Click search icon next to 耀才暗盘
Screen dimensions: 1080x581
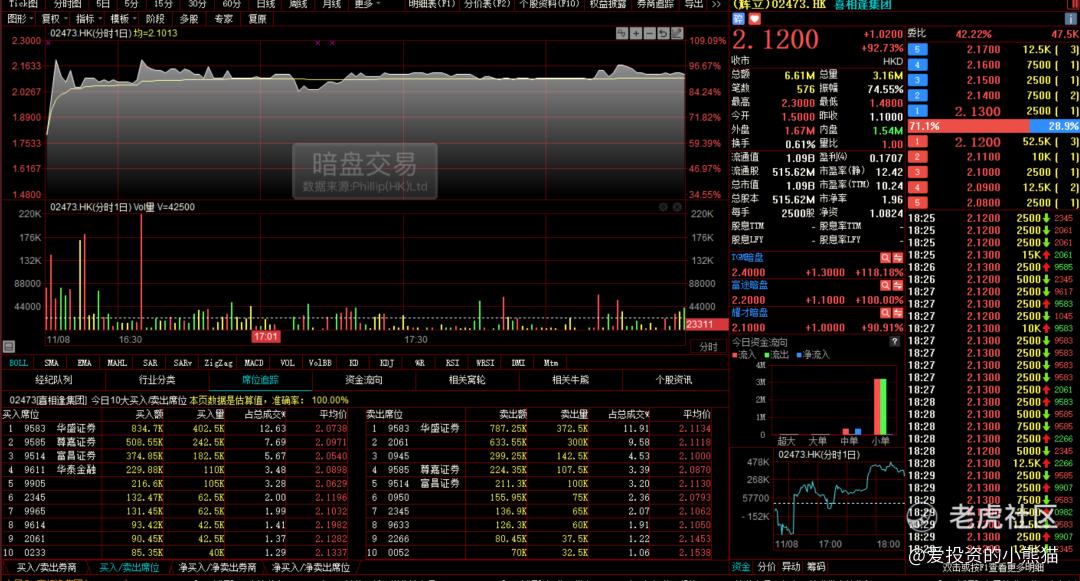[885, 313]
